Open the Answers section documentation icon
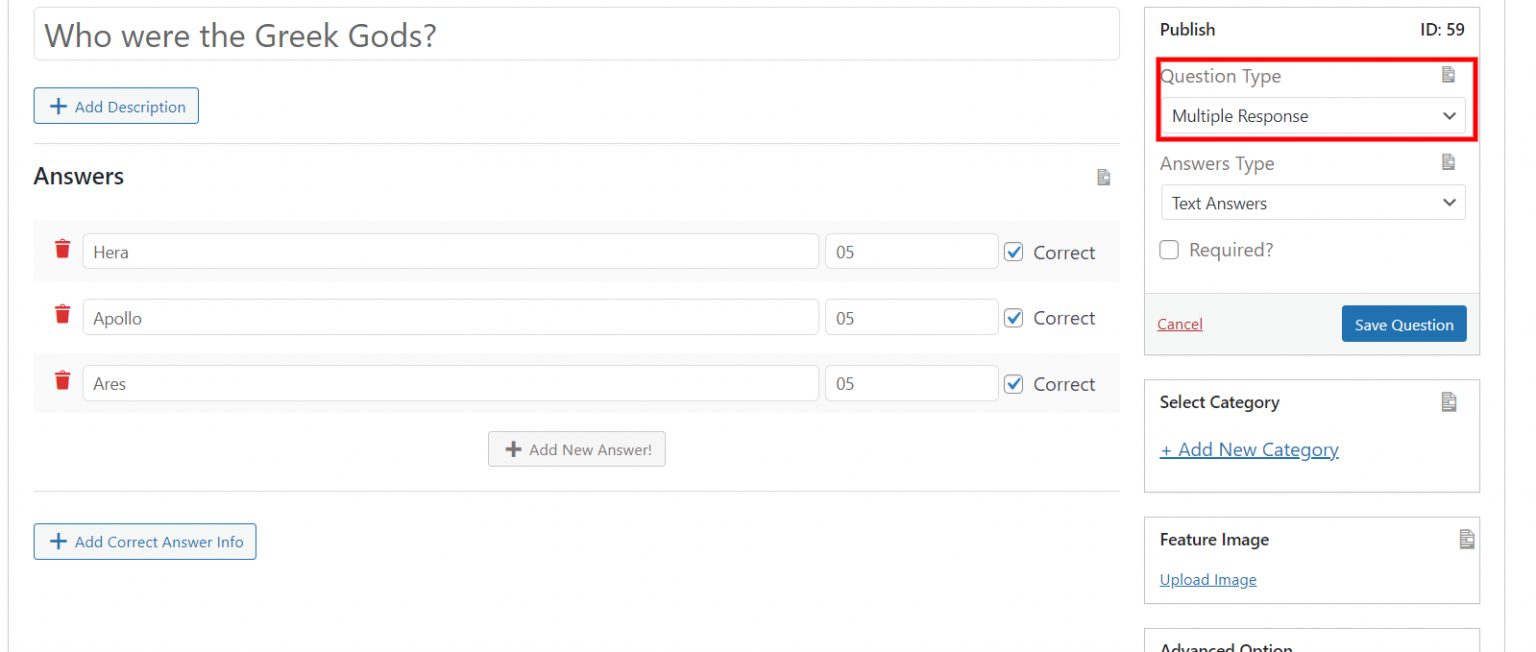 1103,177
